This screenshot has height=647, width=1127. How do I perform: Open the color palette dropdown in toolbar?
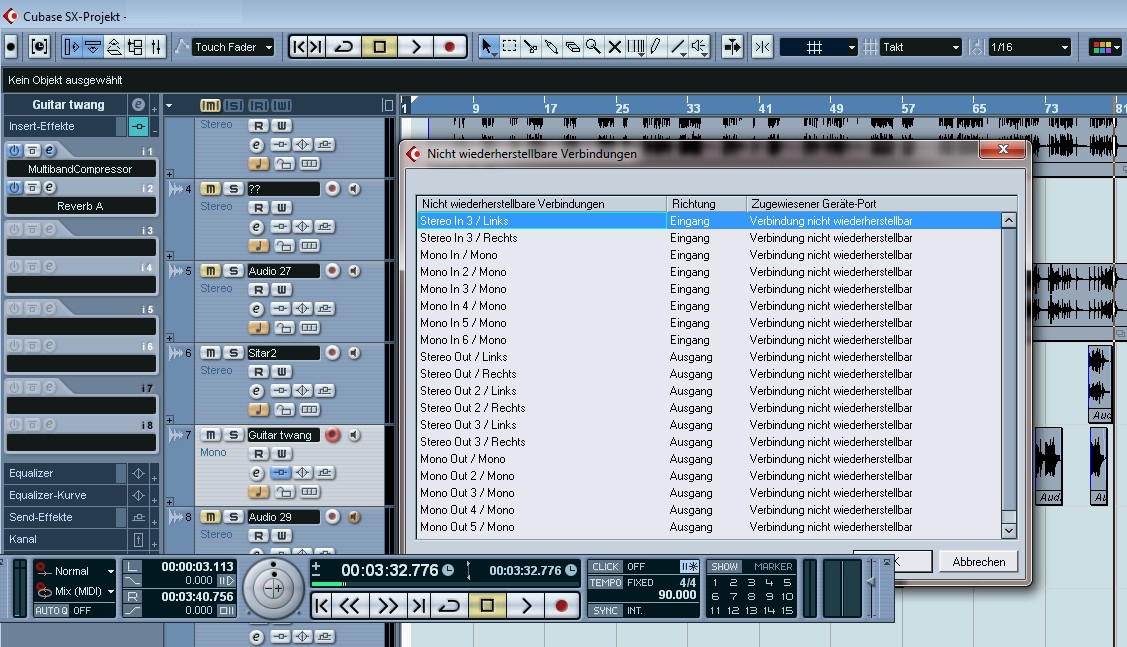tap(1105, 47)
